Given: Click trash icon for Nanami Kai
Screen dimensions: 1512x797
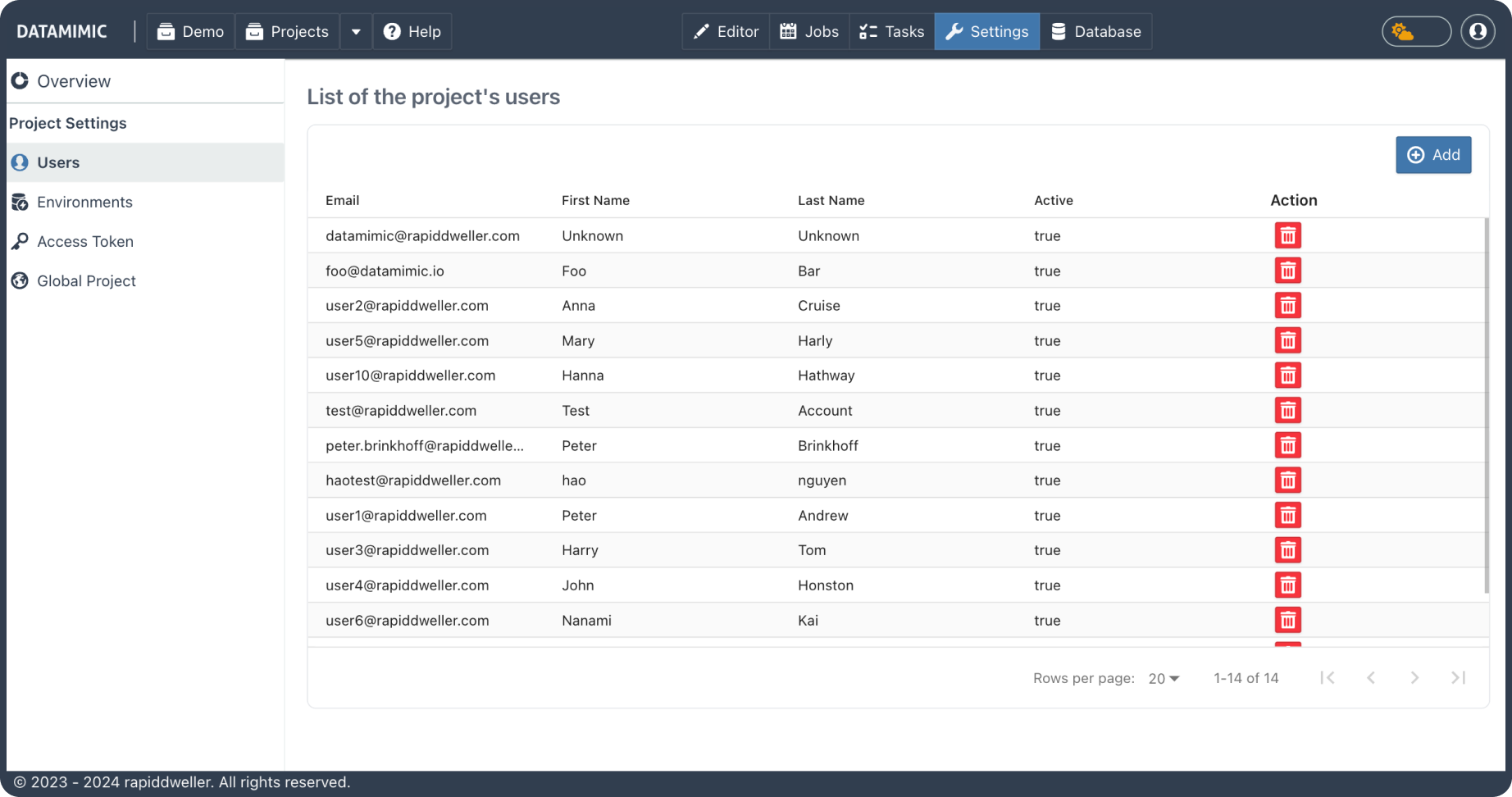Looking at the screenshot, I should coord(1287,621).
